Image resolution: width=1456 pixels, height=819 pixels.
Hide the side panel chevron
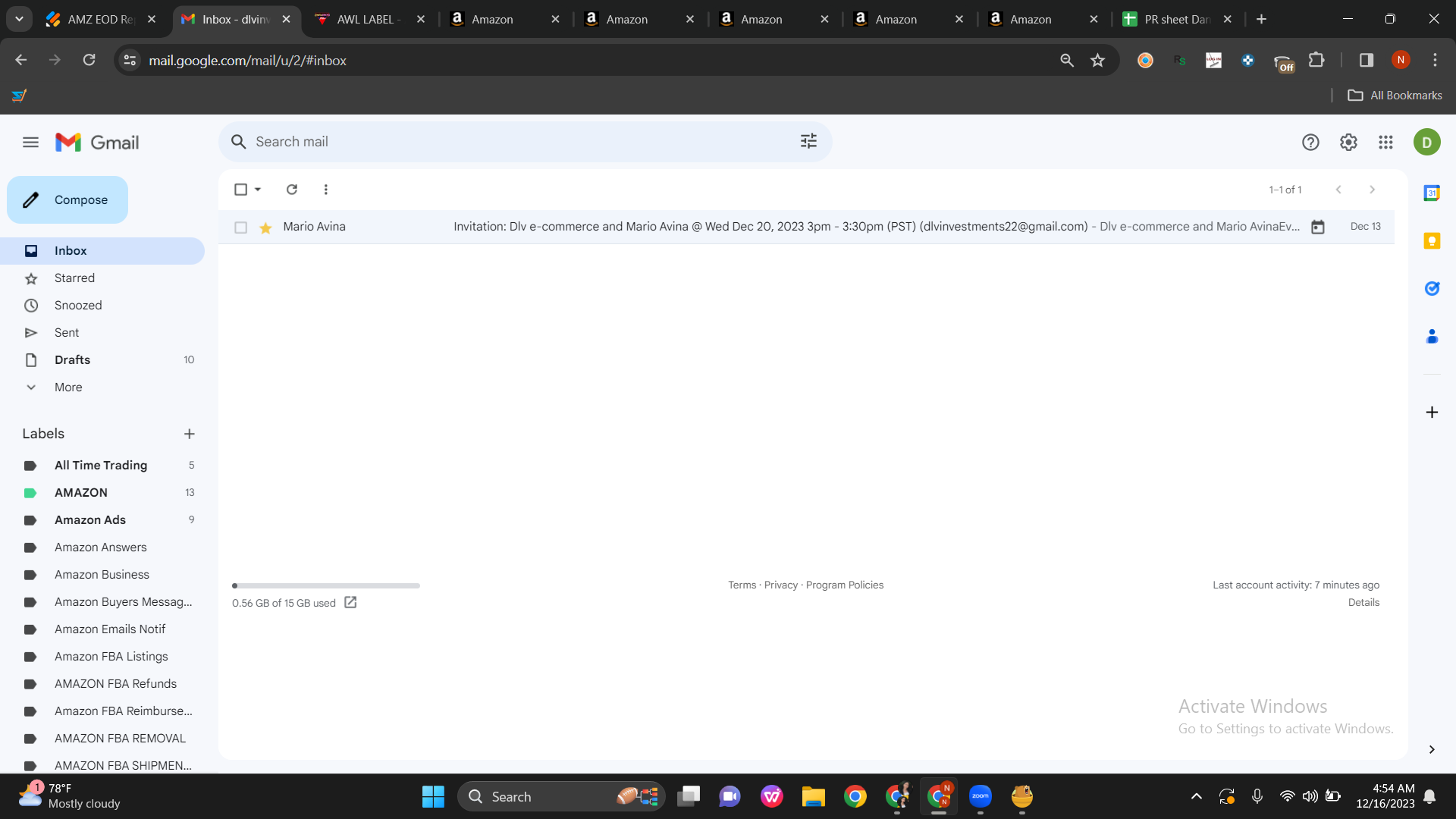pyautogui.click(x=1432, y=749)
